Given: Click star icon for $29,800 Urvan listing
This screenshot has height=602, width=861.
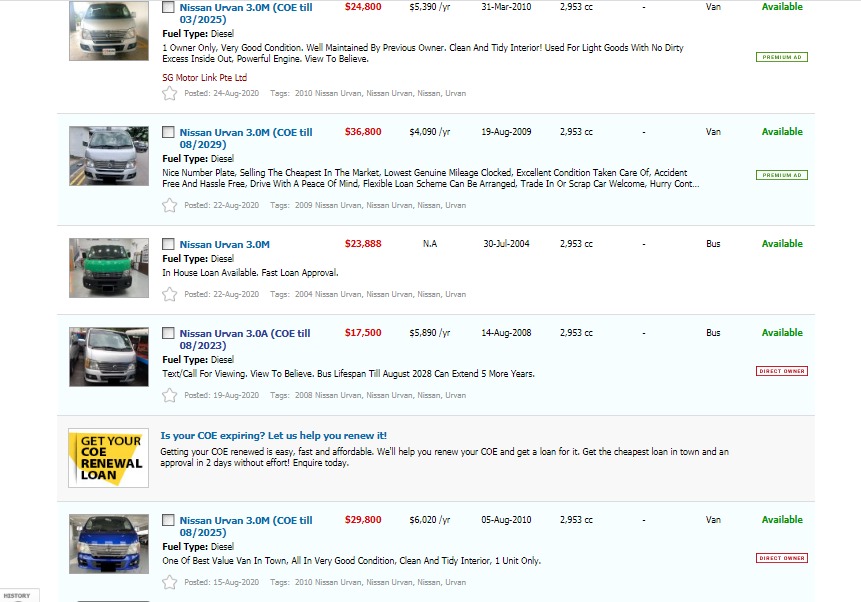Looking at the screenshot, I should [x=169, y=582].
